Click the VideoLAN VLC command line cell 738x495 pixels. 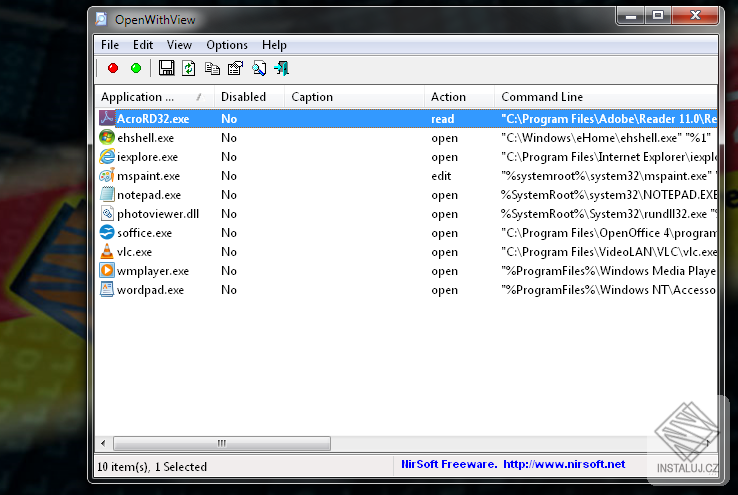pos(609,252)
